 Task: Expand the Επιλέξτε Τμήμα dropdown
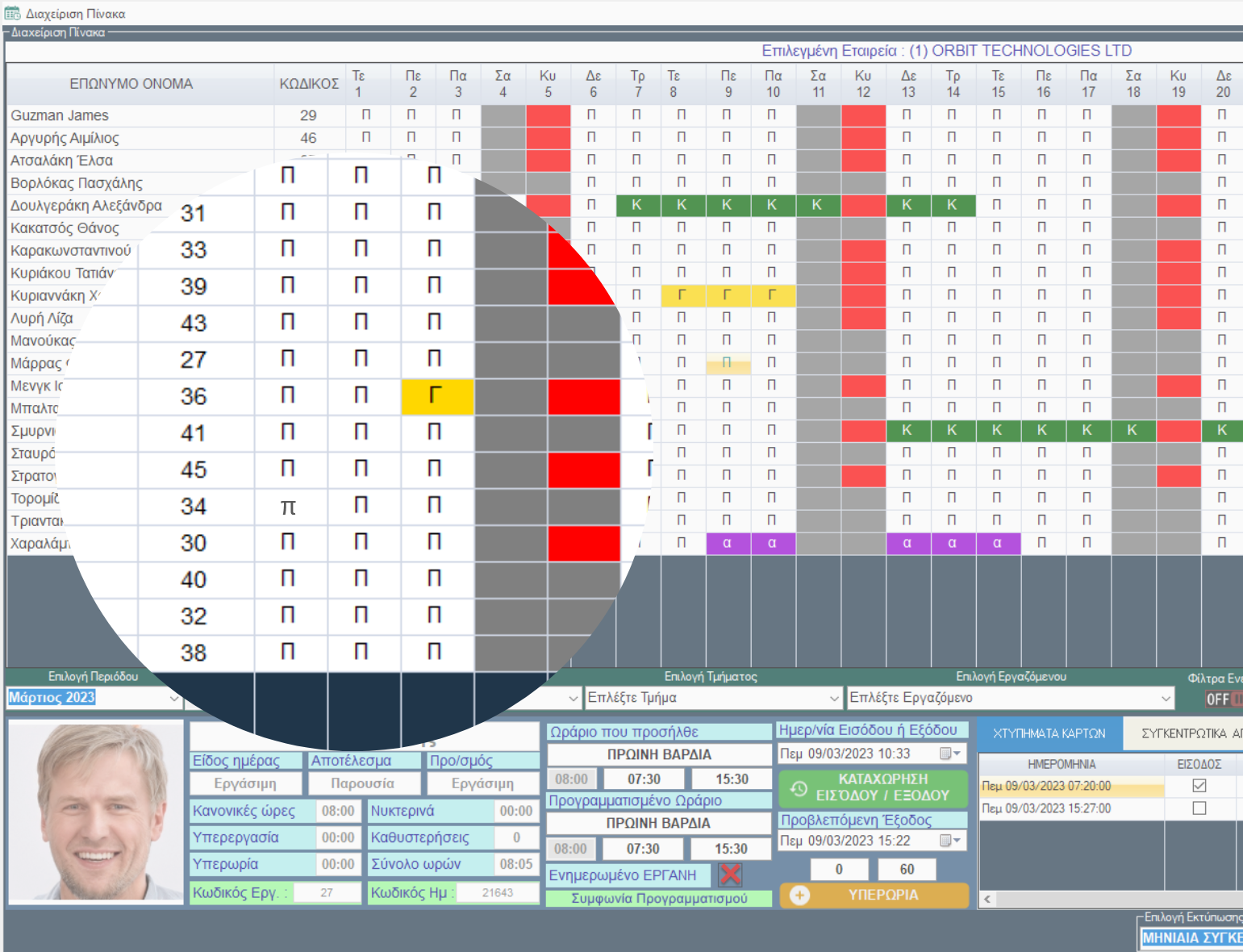833,698
